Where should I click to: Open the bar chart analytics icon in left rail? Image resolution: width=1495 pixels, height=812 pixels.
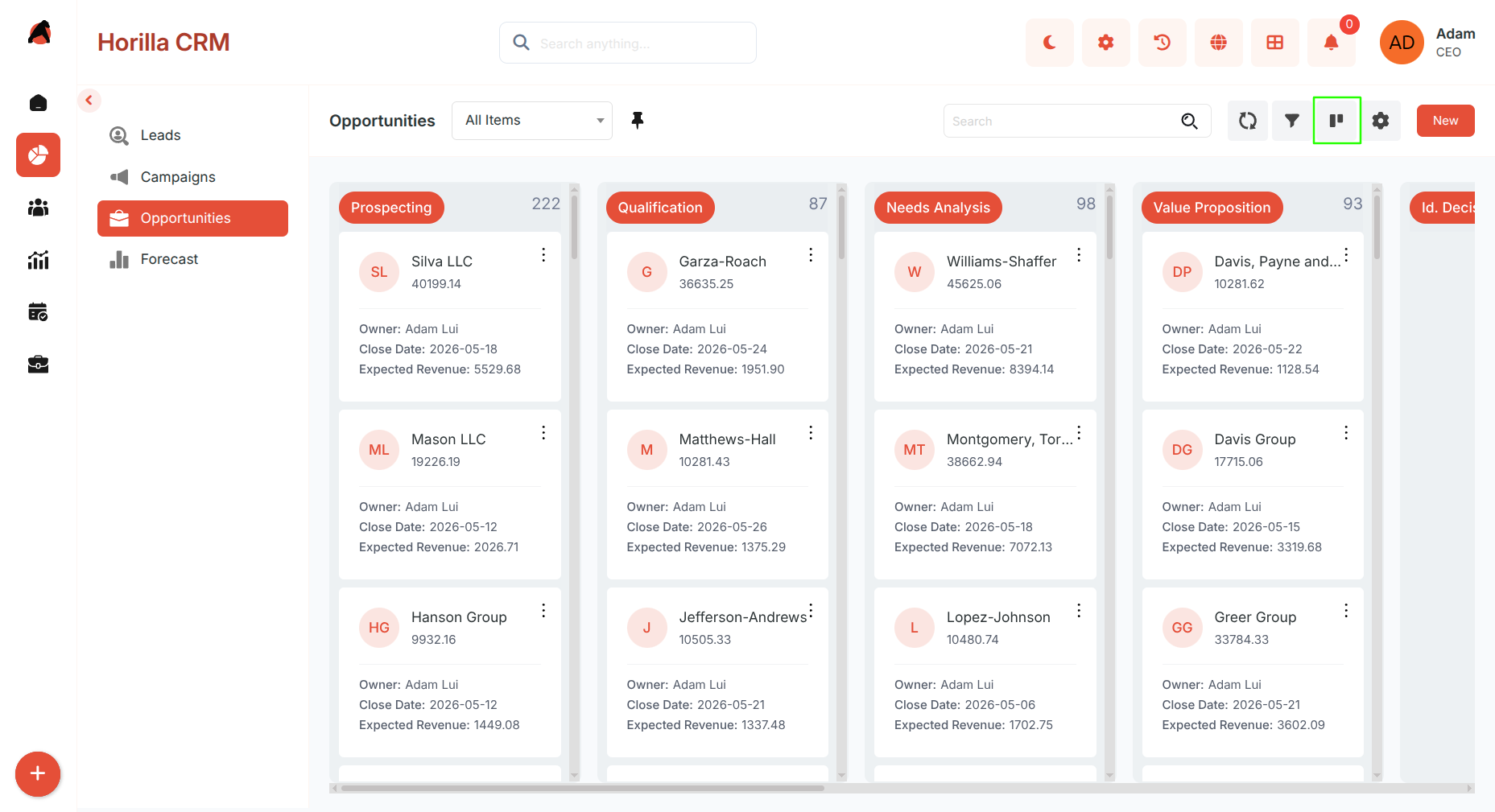[38, 260]
